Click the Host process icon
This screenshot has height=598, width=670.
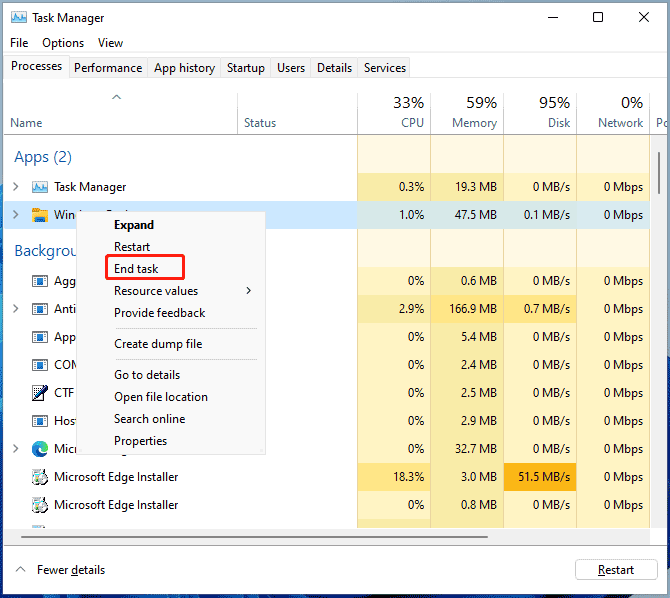point(40,421)
